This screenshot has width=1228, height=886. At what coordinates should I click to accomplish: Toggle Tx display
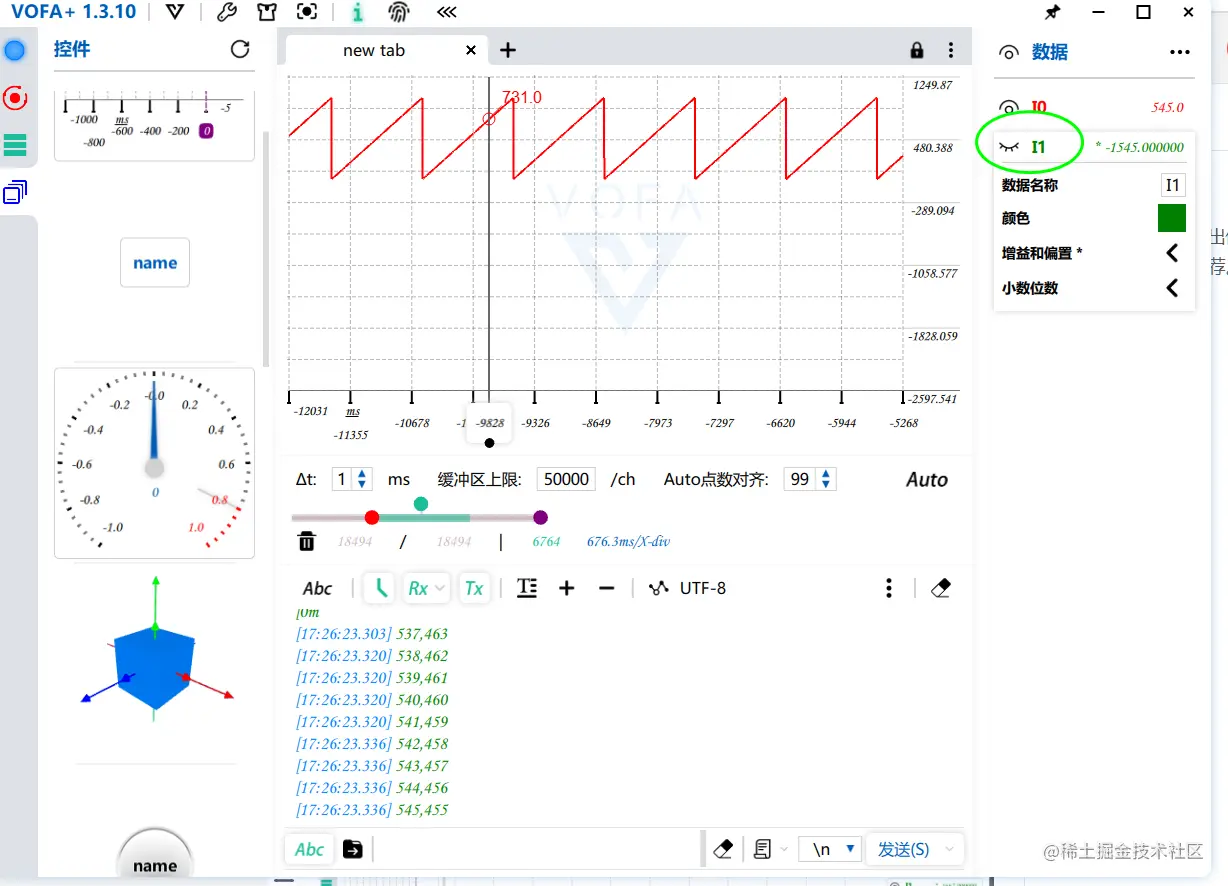click(474, 588)
